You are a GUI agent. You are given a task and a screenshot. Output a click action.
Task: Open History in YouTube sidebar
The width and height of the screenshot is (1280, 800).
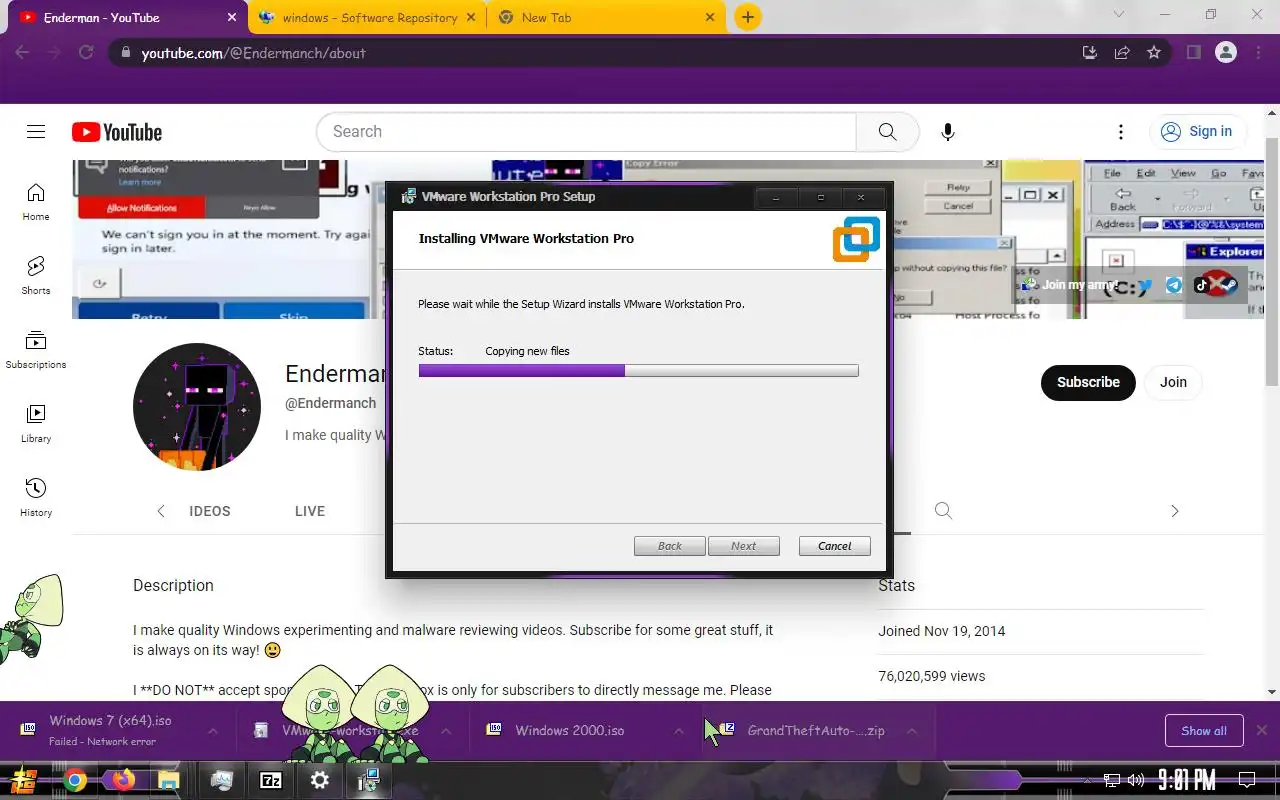(36, 497)
